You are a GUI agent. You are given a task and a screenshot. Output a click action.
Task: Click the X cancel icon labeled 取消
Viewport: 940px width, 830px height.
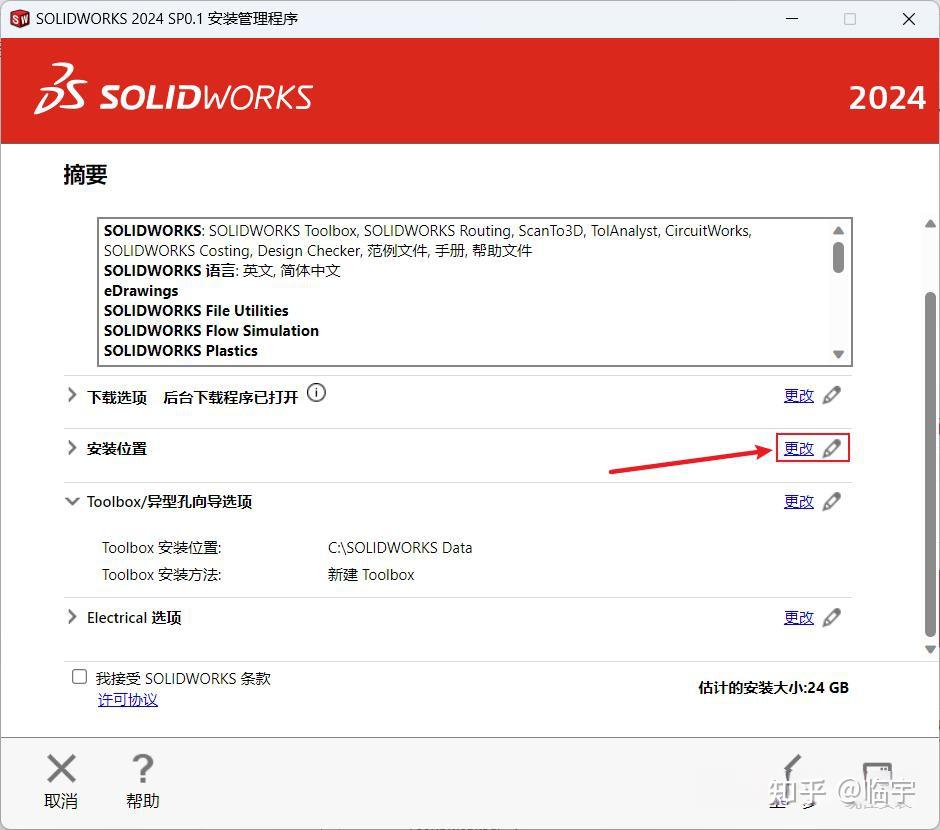tap(61, 770)
